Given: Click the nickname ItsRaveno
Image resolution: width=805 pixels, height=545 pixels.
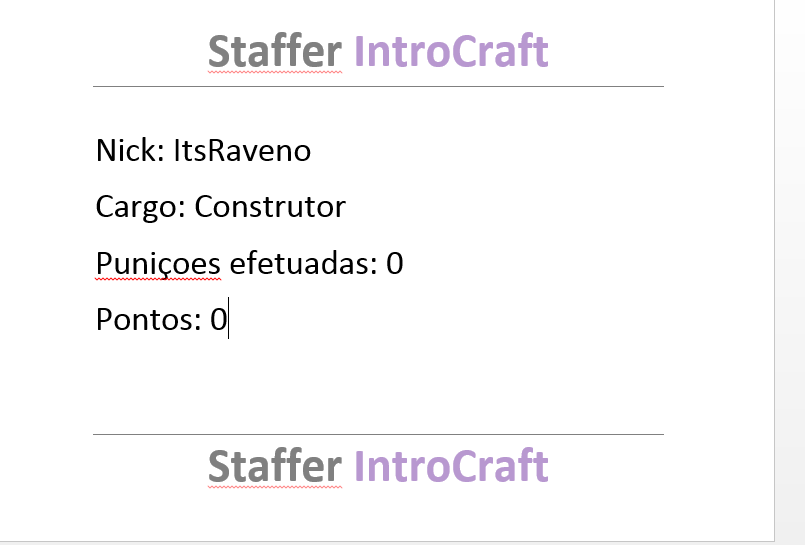Looking at the screenshot, I should click(x=242, y=150).
